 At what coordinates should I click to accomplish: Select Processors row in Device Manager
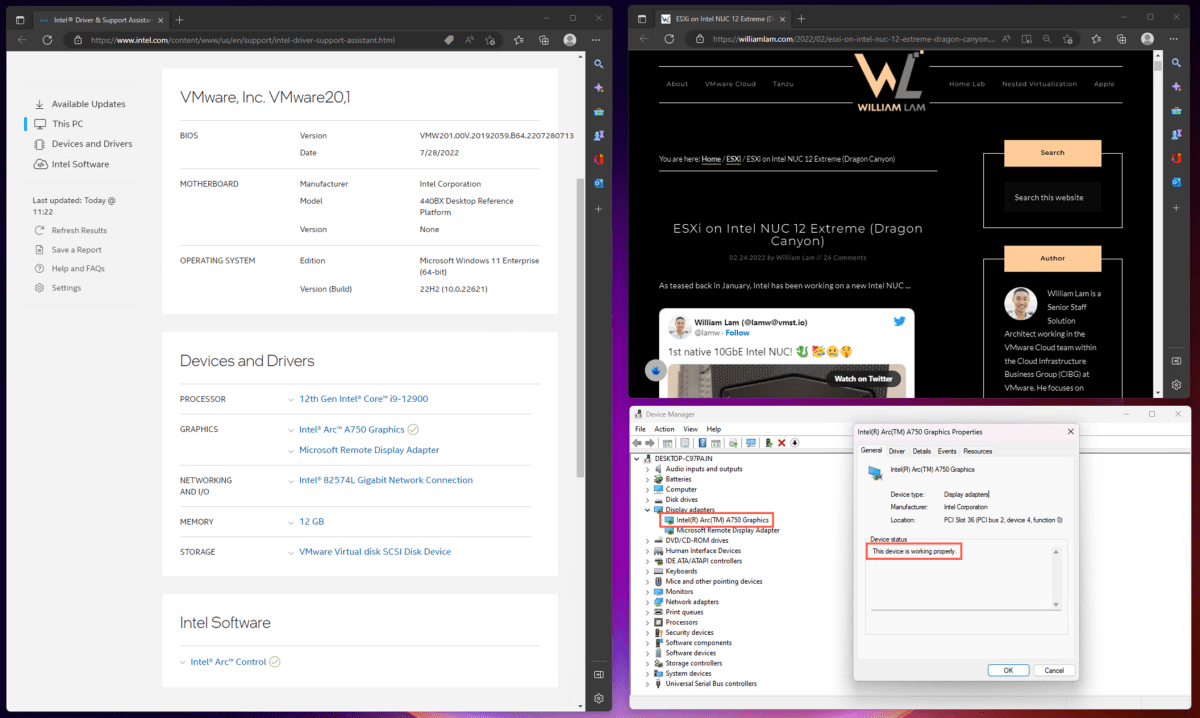tap(681, 622)
